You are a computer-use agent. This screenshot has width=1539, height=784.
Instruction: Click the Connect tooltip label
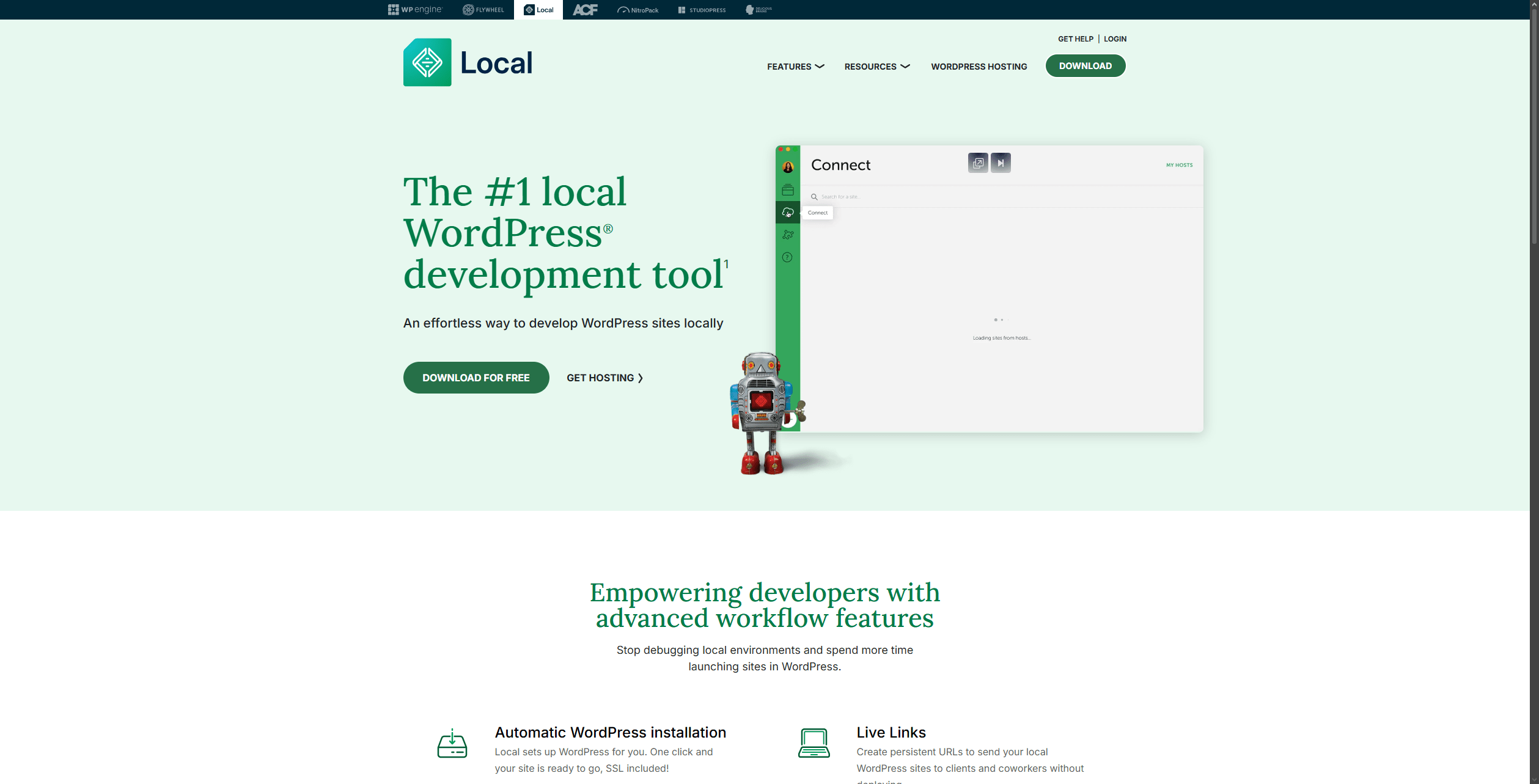point(818,213)
